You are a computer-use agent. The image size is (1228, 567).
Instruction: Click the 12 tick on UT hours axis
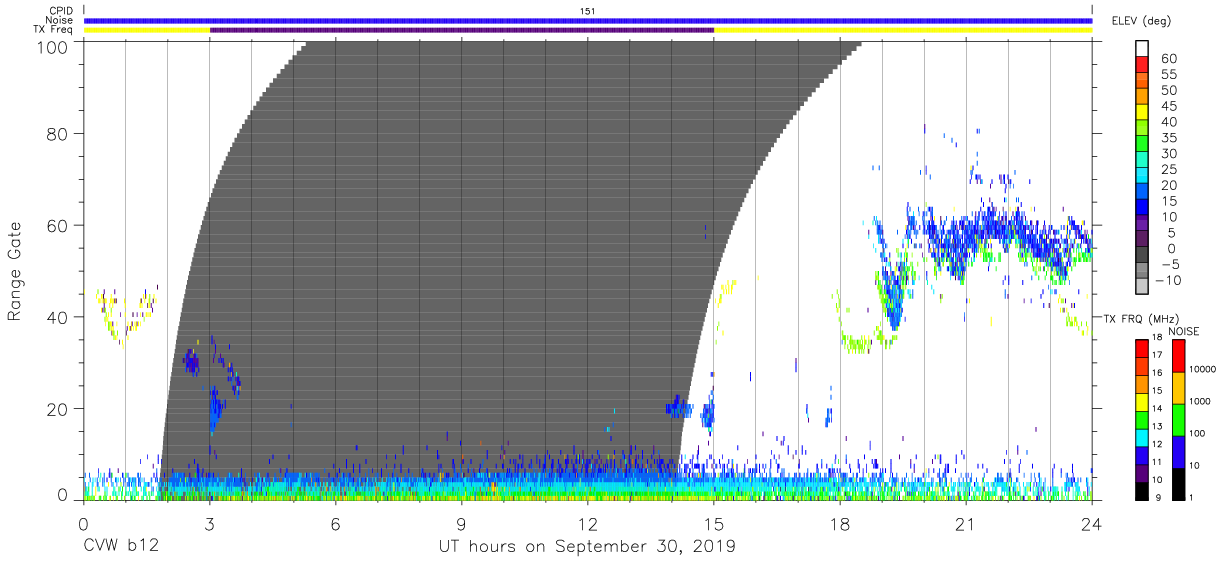[x=588, y=523]
